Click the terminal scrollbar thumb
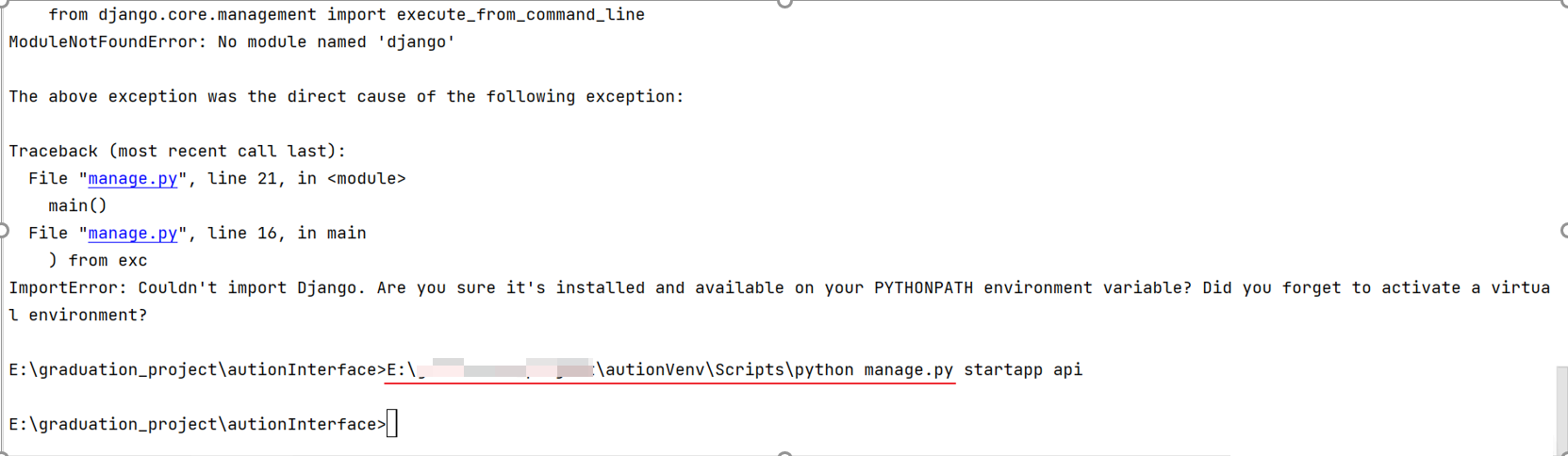Image resolution: width=1568 pixels, height=456 pixels. pos(1561,411)
